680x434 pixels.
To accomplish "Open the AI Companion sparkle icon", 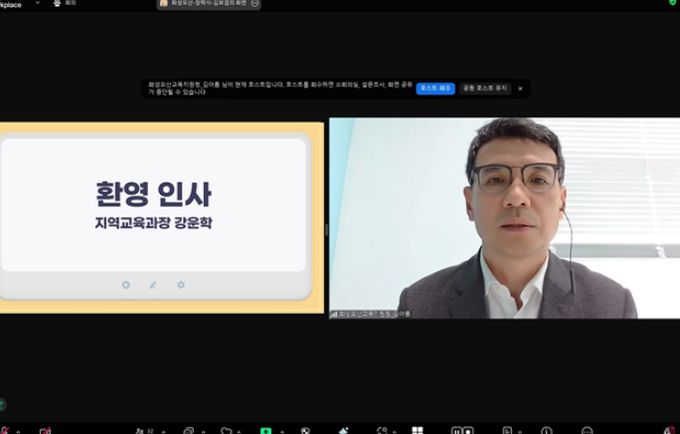I will pos(343,430).
